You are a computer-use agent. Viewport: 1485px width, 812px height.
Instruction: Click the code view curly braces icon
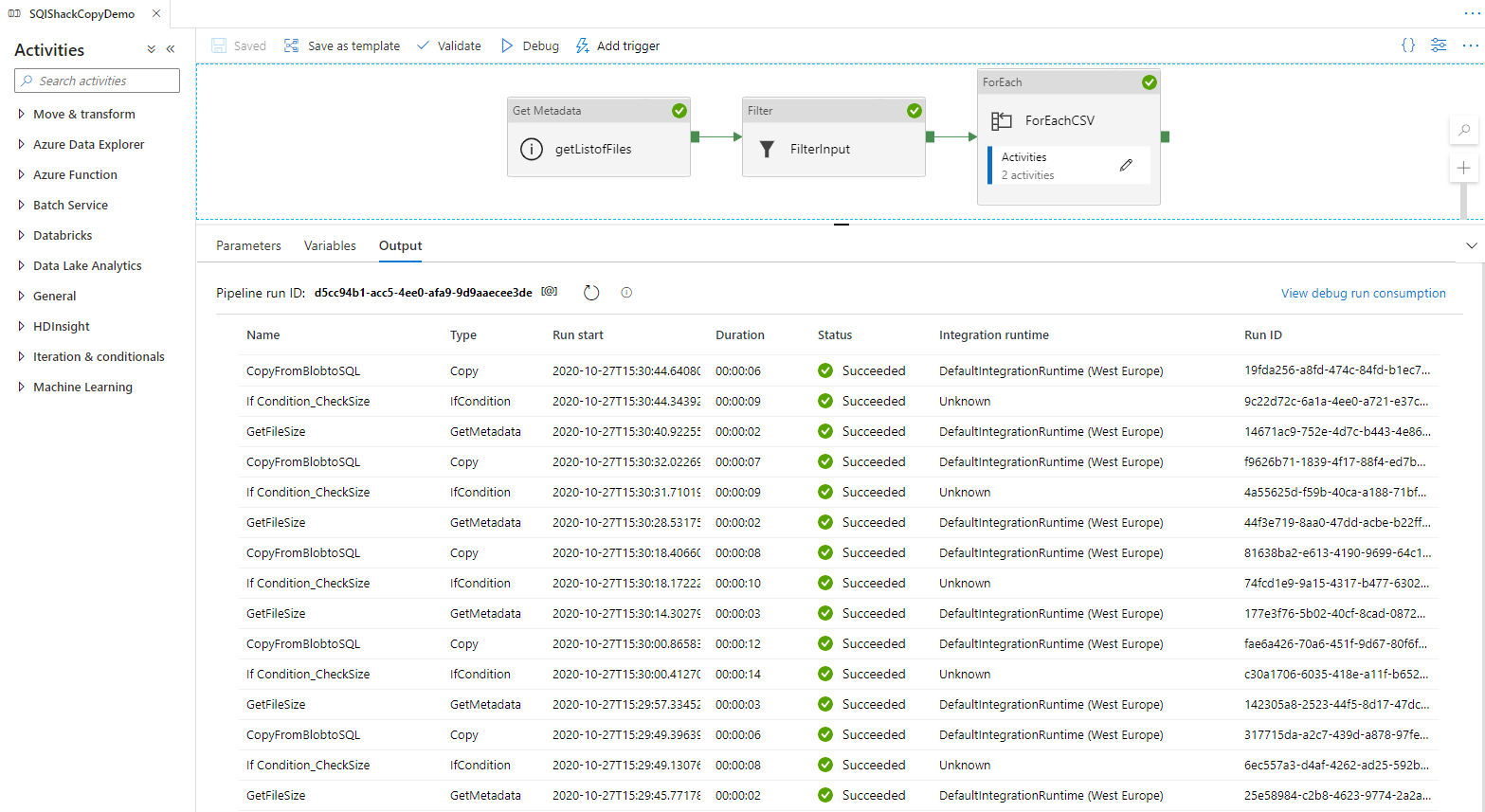pos(1408,45)
